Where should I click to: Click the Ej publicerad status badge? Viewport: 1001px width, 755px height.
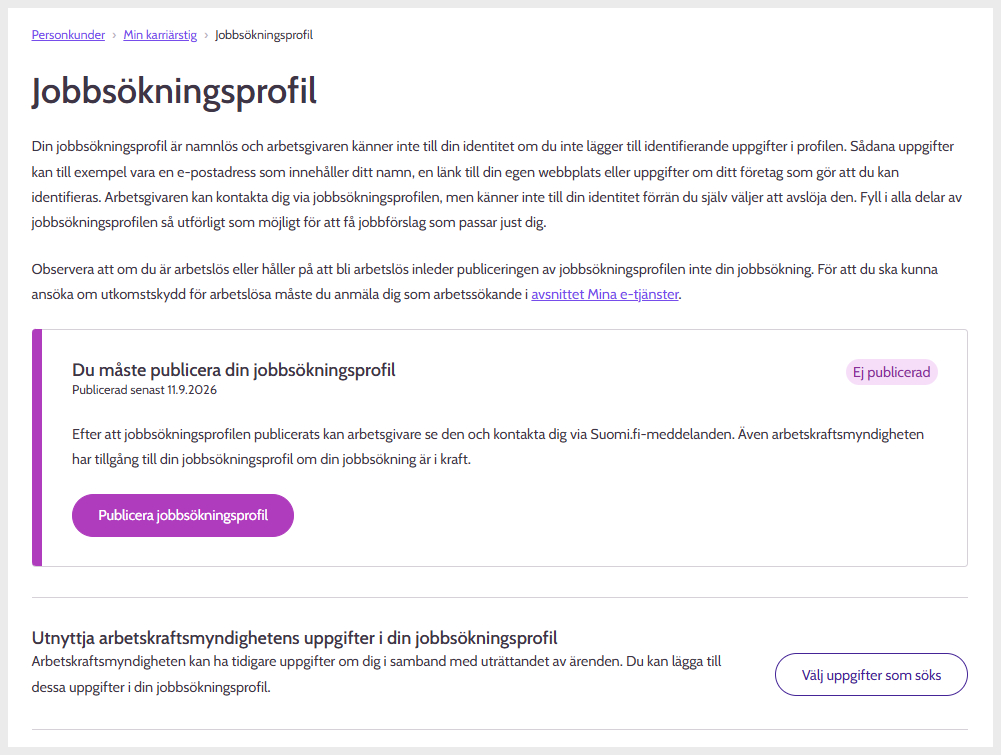(891, 372)
